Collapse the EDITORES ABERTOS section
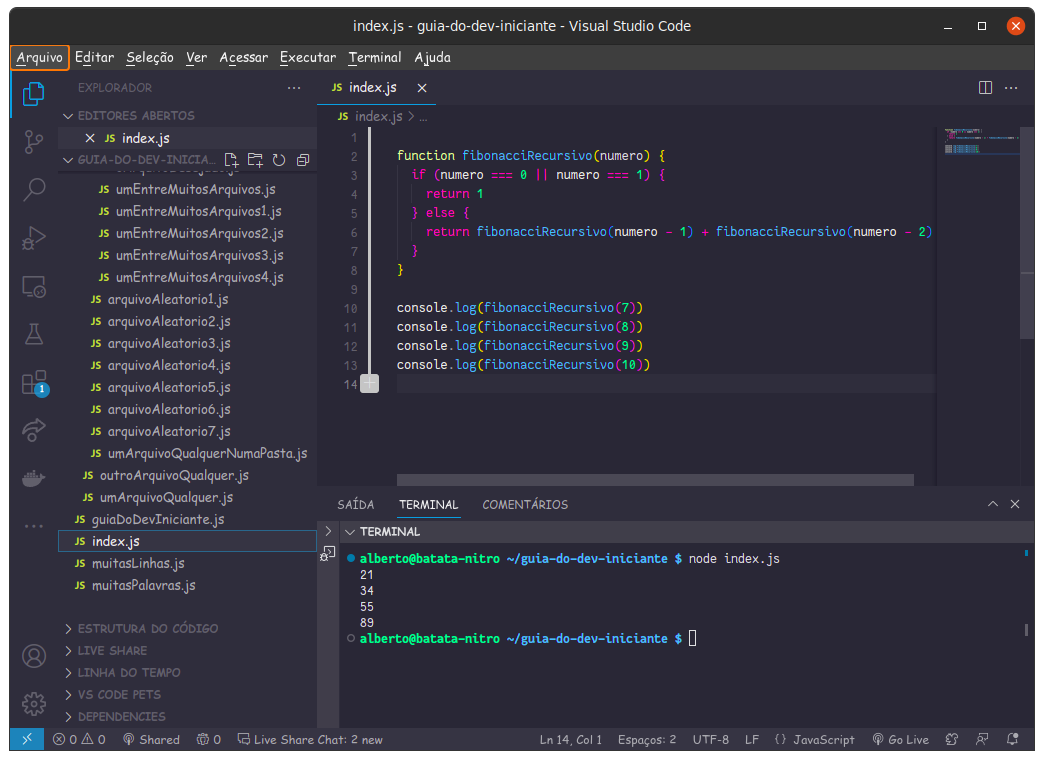The height and width of the screenshot is (760, 1044). (136, 116)
